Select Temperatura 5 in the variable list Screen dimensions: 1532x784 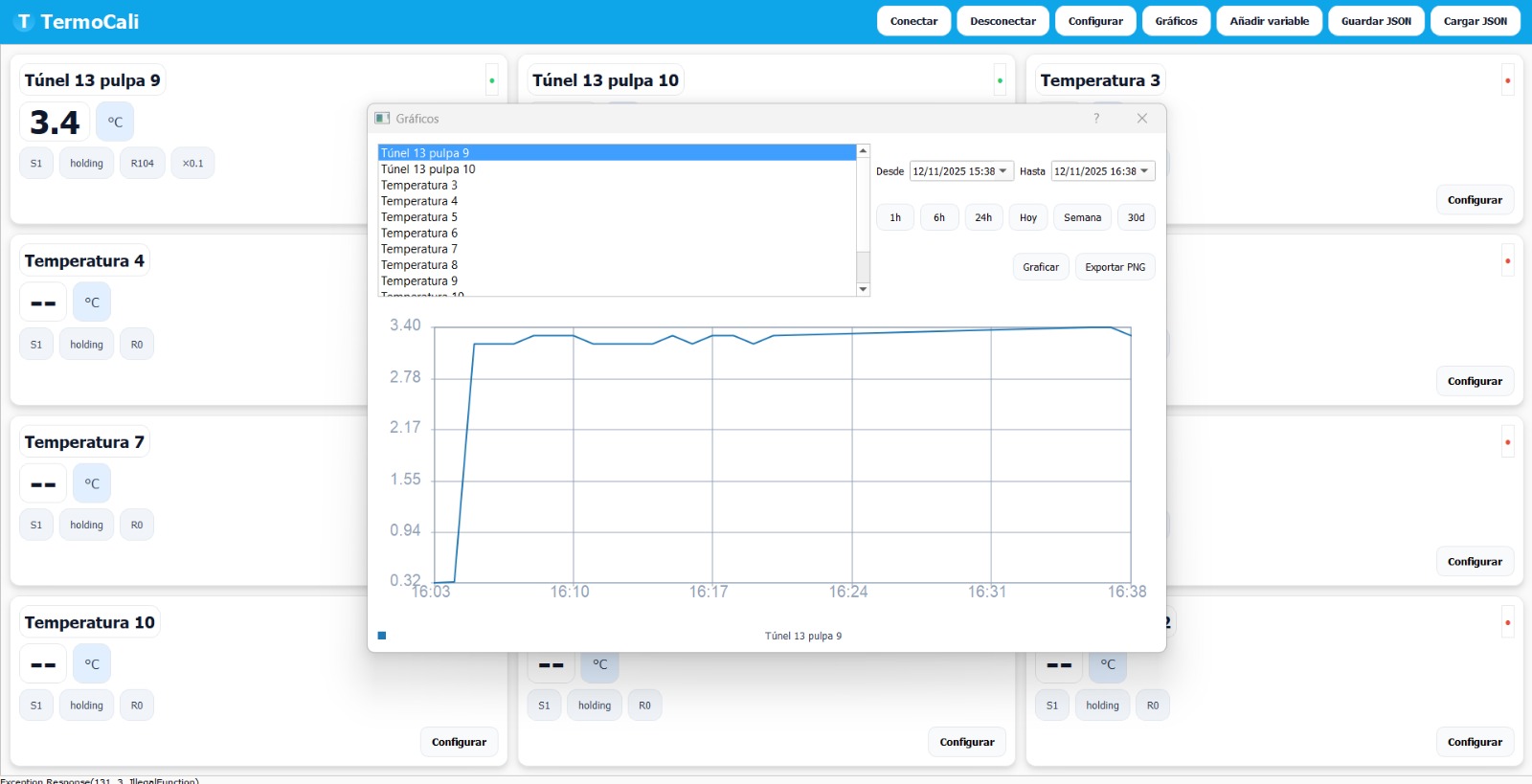click(x=419, y=217)
